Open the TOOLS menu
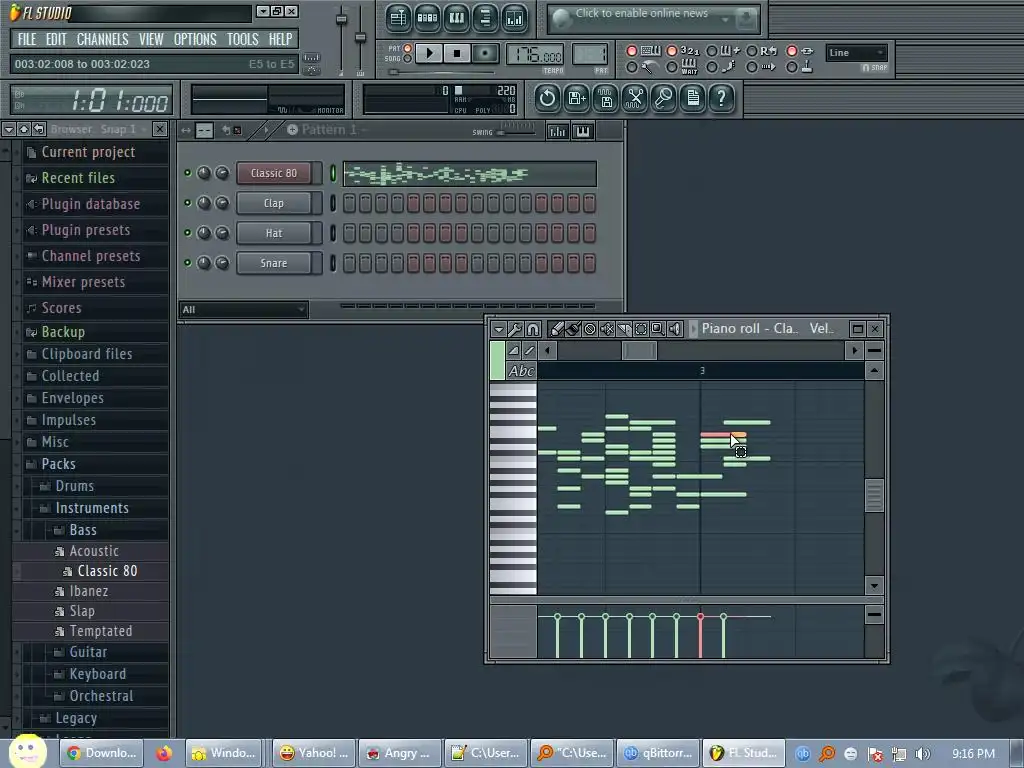1024x768 pixels. [242, 39]
